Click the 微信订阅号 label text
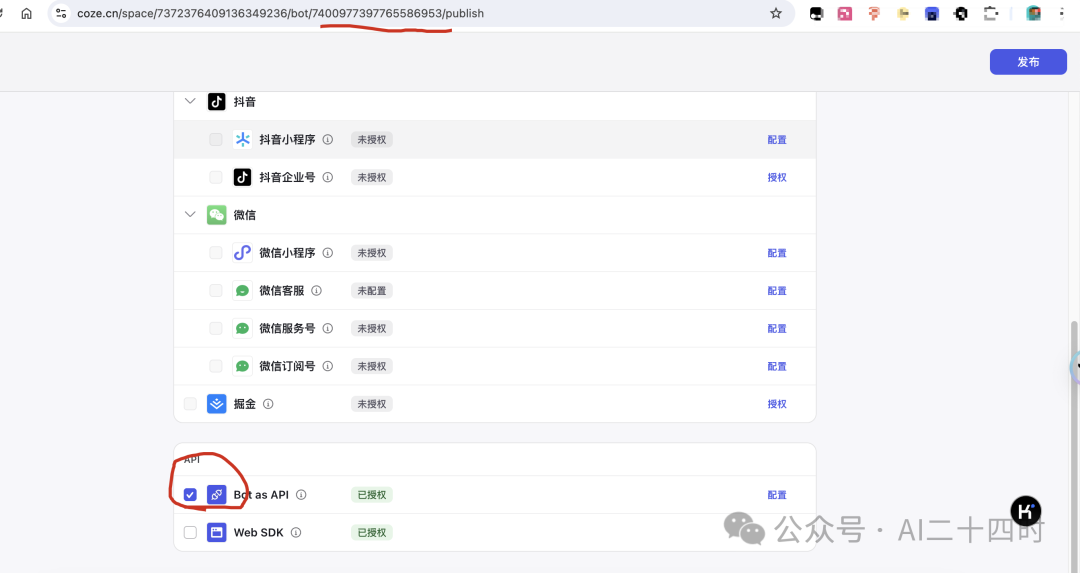Viewport: 1080px width, 573px height. click(x=287, y=366)
